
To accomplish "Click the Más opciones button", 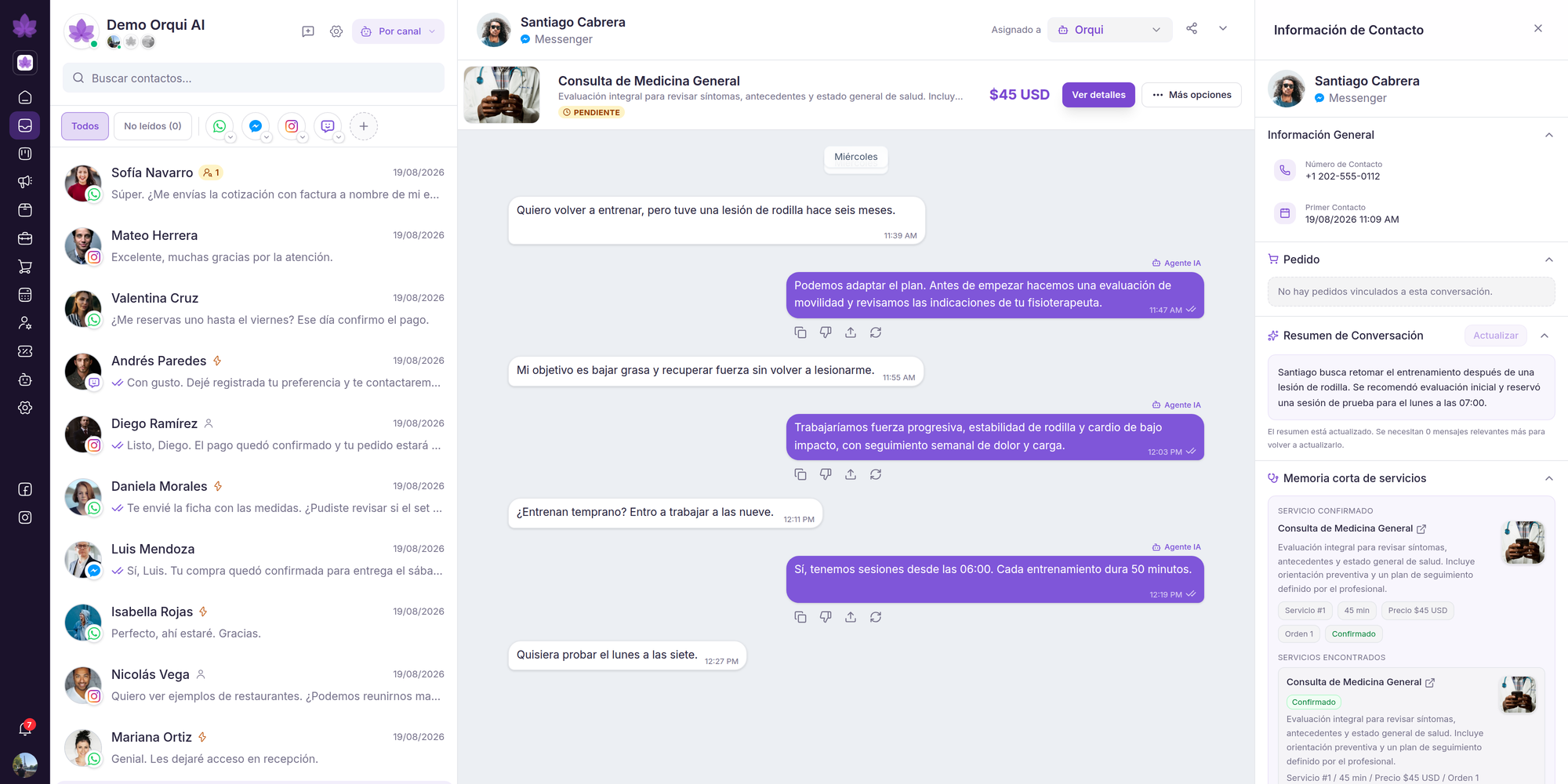I will [x=1192, y=95].
